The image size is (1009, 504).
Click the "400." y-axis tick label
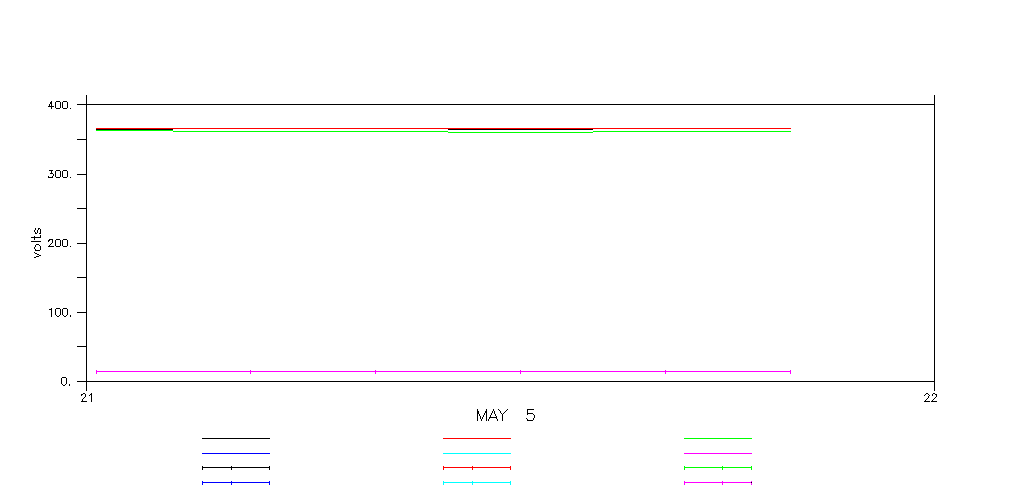[59, 105]
